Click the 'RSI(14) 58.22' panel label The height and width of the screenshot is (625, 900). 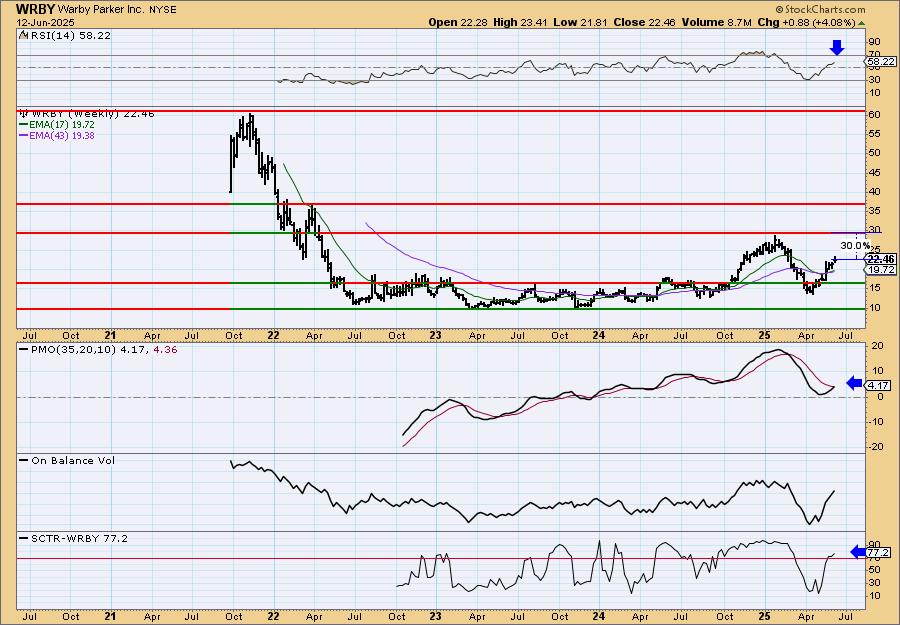tap(70, 35)
